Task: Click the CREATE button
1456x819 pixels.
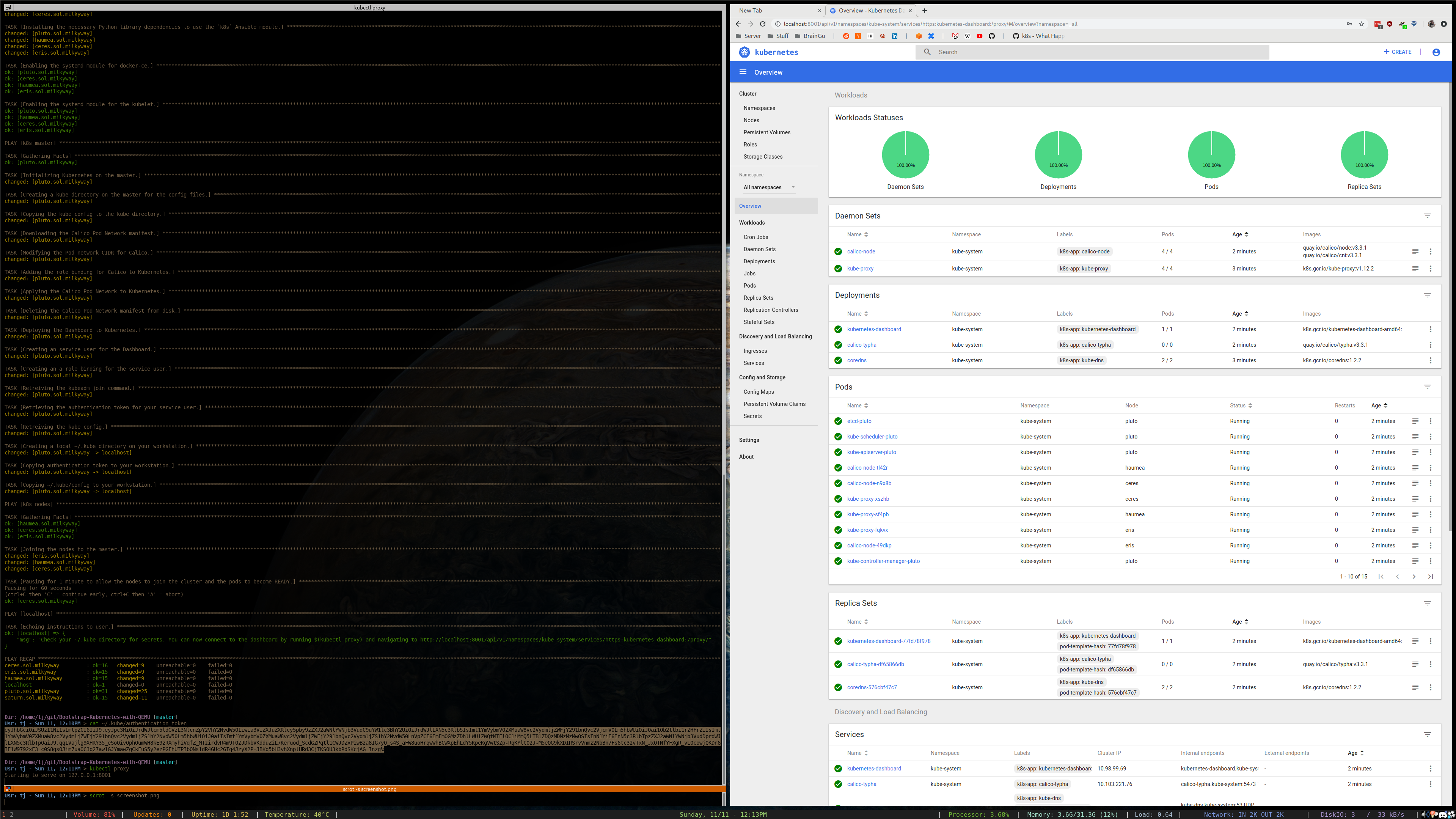Action: [1398, 52]
